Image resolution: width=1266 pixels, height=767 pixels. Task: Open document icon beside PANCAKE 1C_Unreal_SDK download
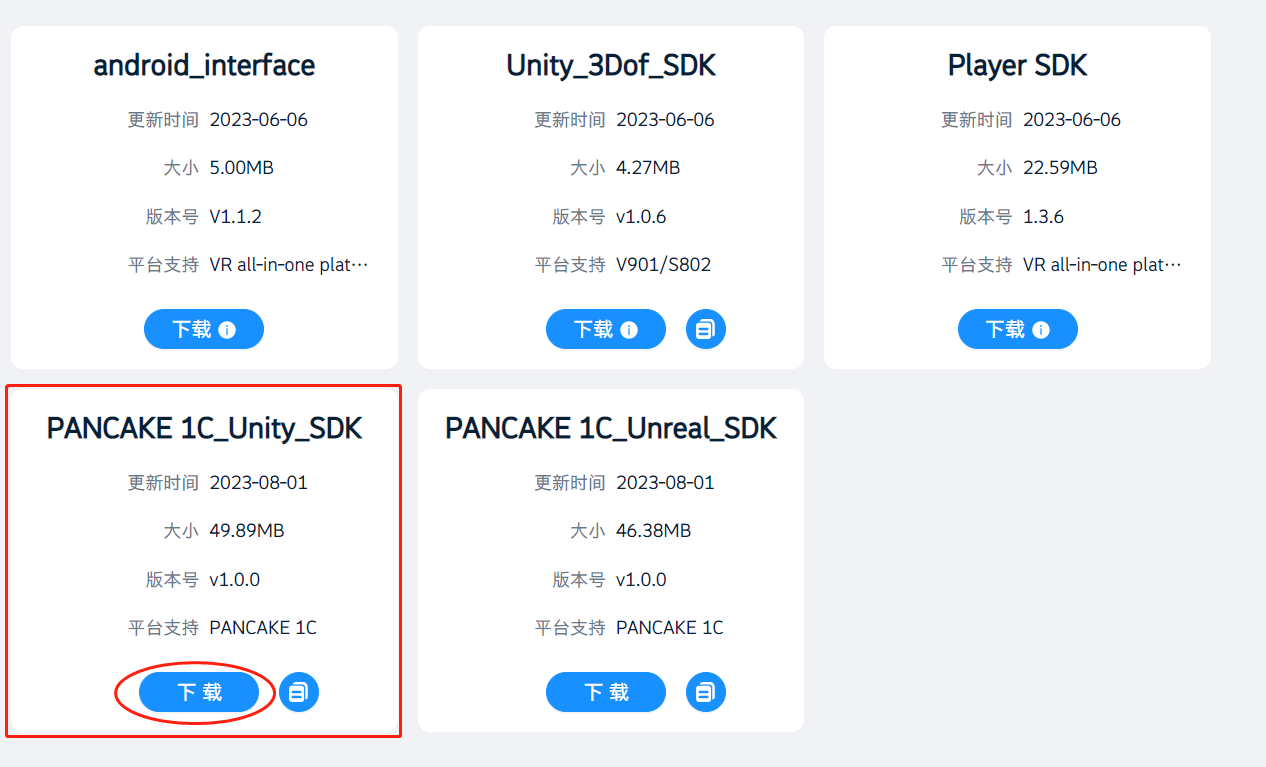(706, 691)
